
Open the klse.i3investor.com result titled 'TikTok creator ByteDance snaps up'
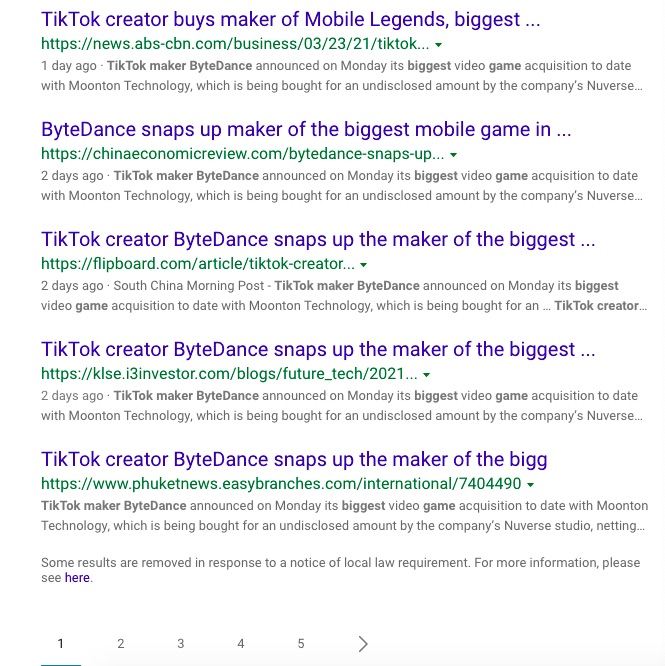point(318,350)
